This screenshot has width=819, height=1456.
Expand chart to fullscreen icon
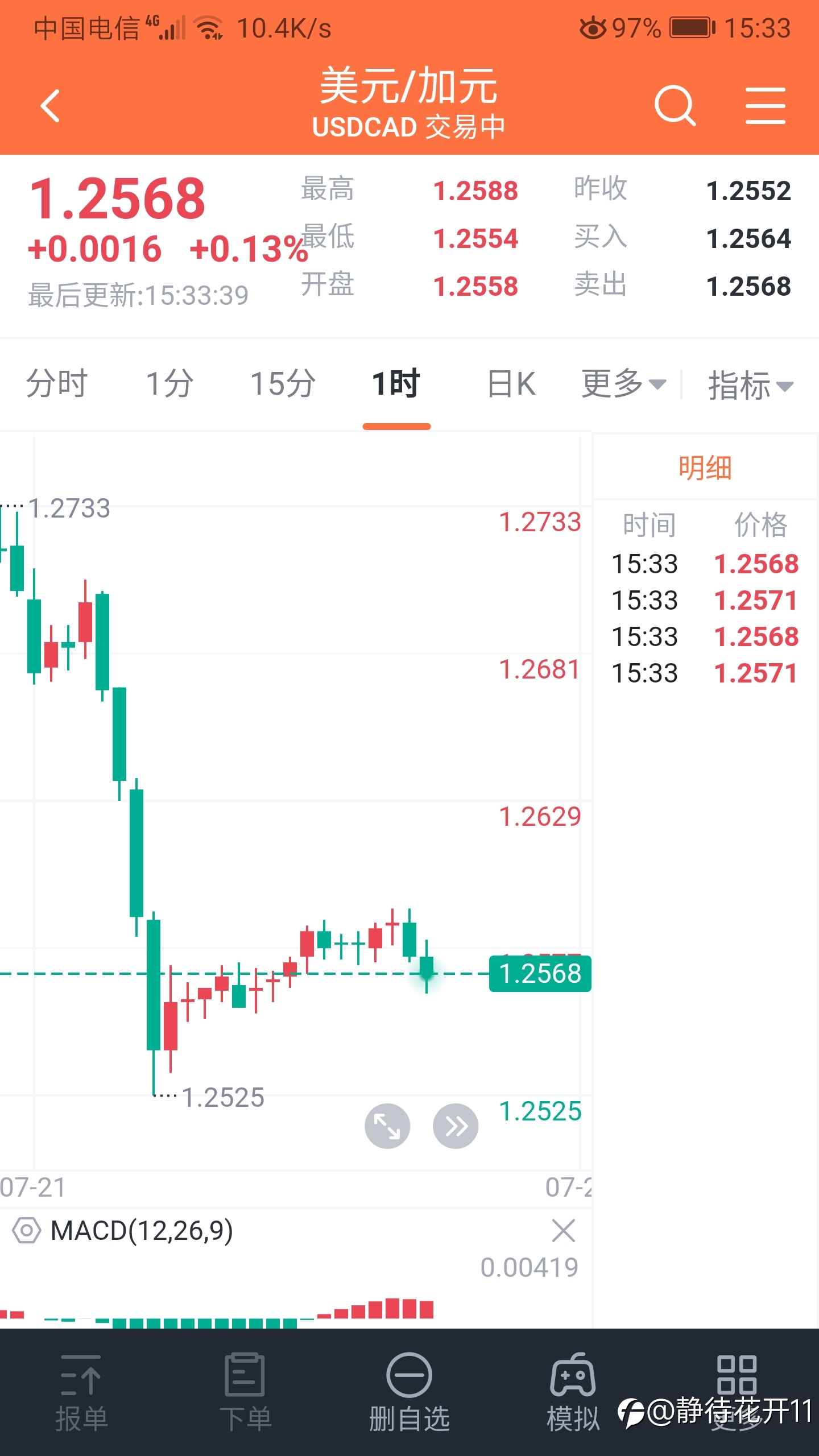[x=387, y=1126]
